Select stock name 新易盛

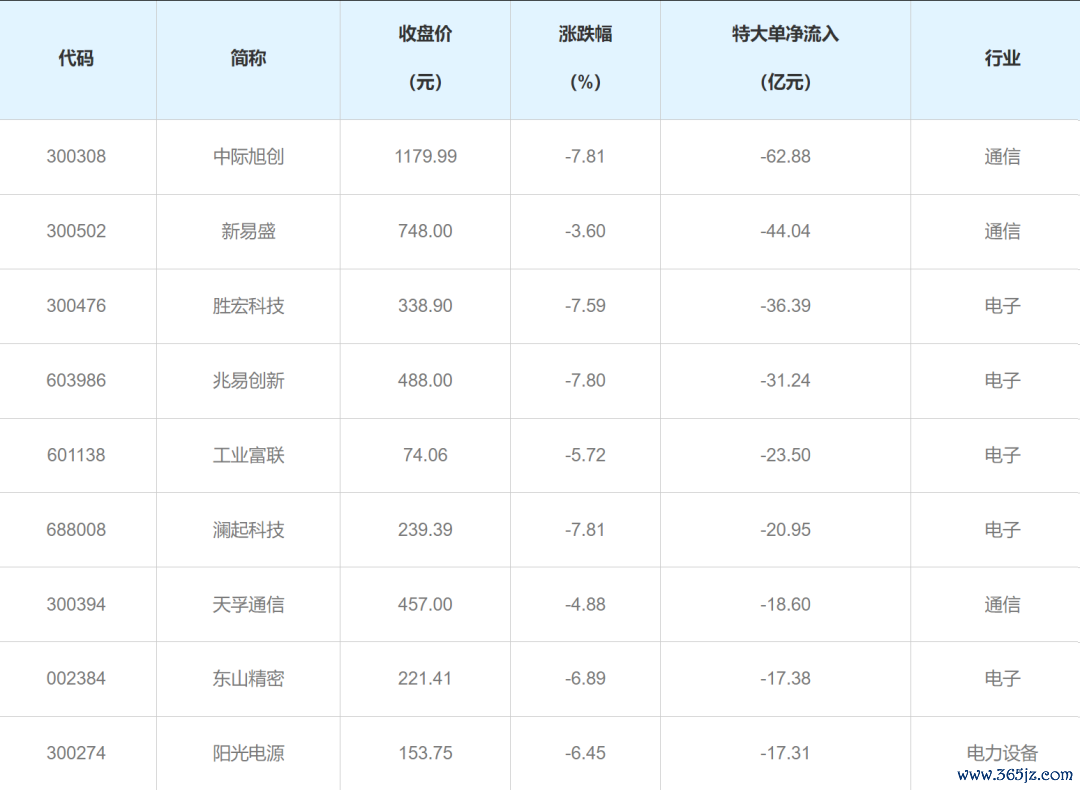pos(248,231)
